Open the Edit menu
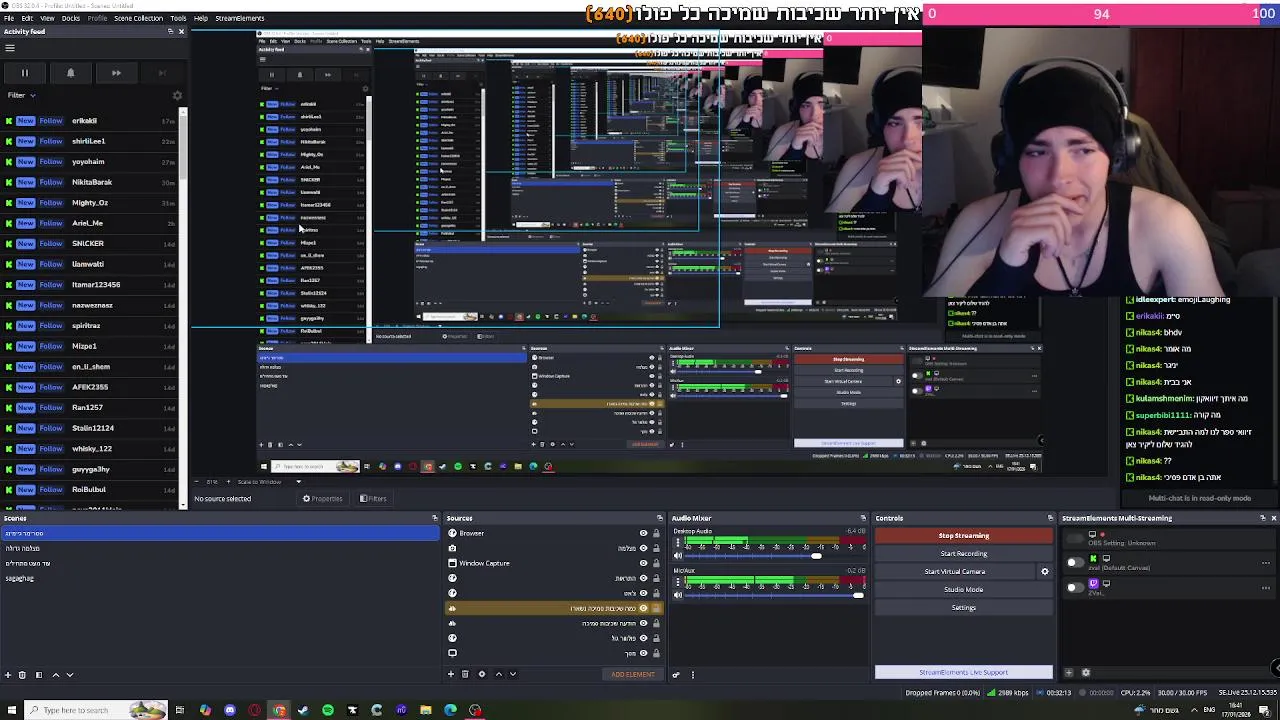This screenshot has height=720, width=1280. [x=27, y=18]
